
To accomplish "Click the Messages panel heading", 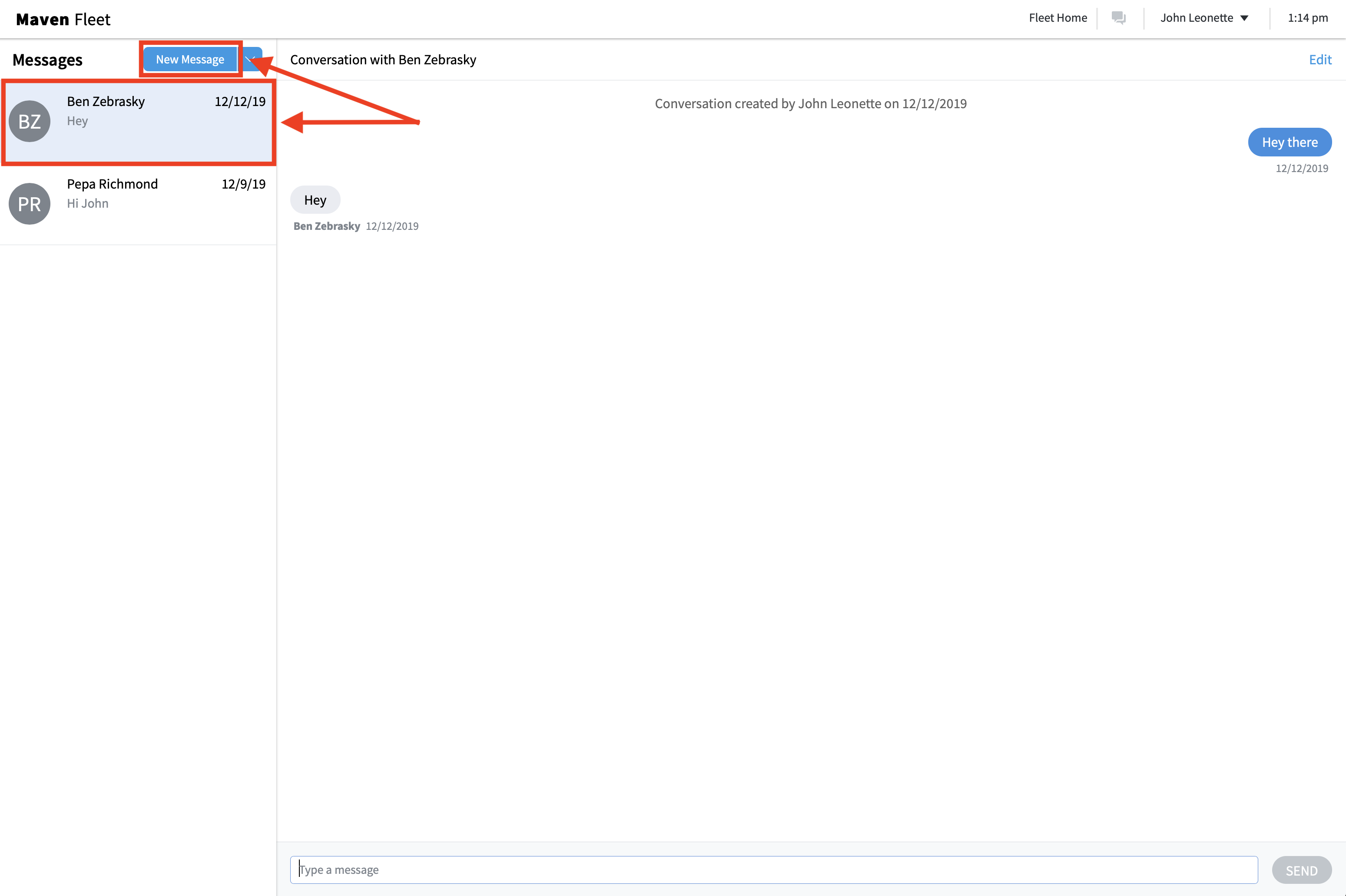I will pyautogui.click(x=47, y=60).
